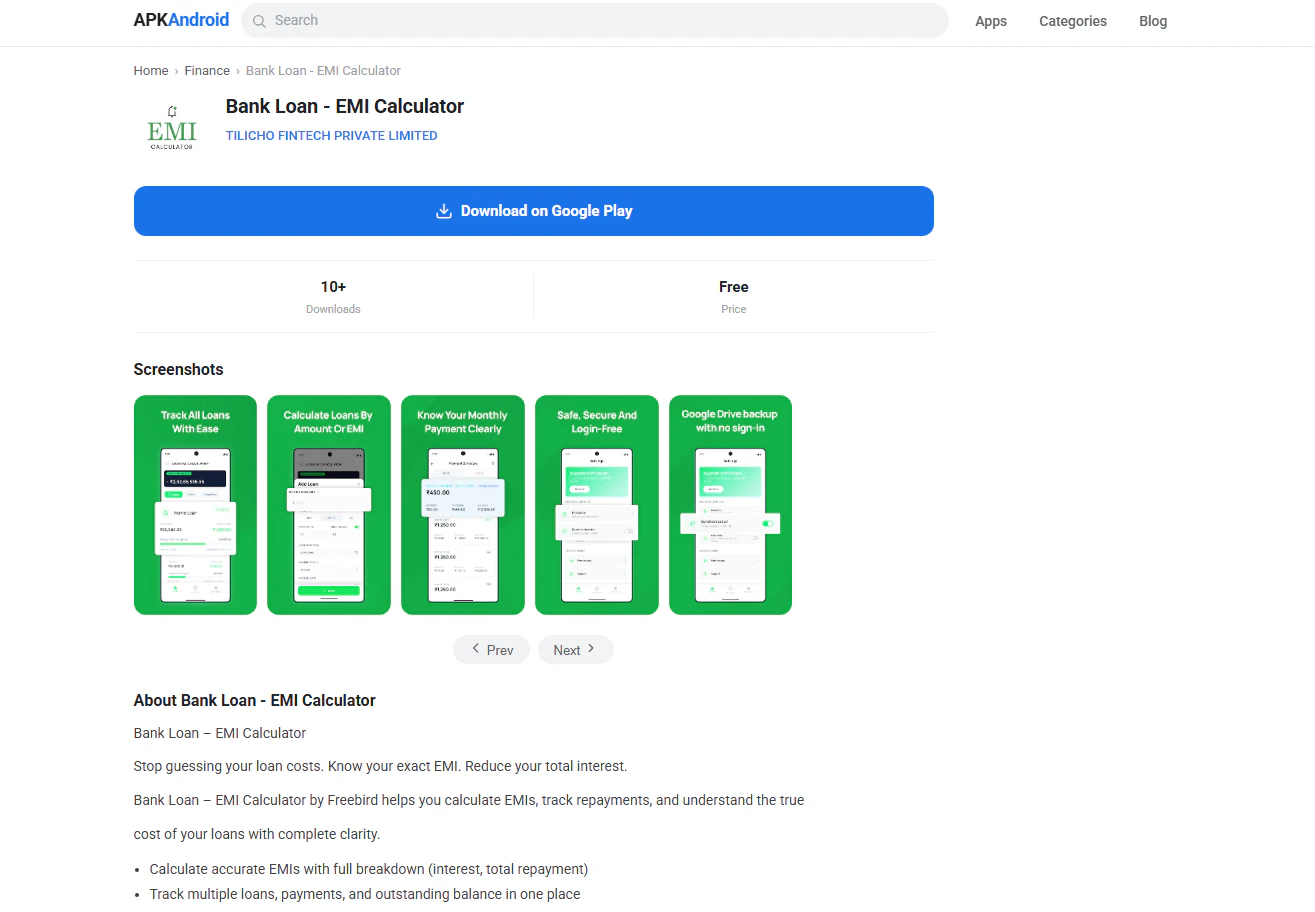Click 'Calculate accurate EMIs with full breakdown' bullet

[369, 869]
